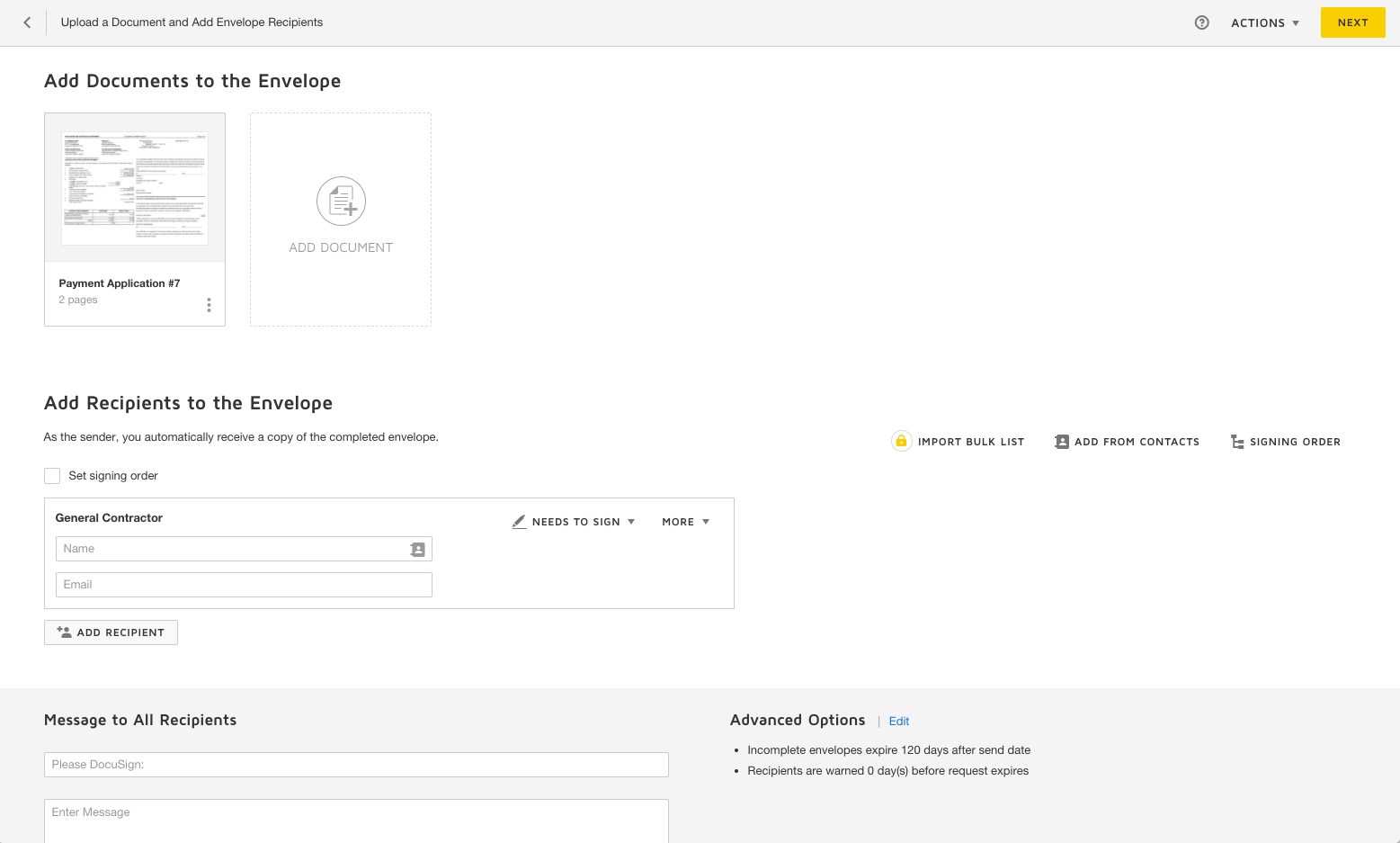Click the Add From Contacts icon
The height and width of the screenshot is (843, 1400).
click(x=1062, y=442)
